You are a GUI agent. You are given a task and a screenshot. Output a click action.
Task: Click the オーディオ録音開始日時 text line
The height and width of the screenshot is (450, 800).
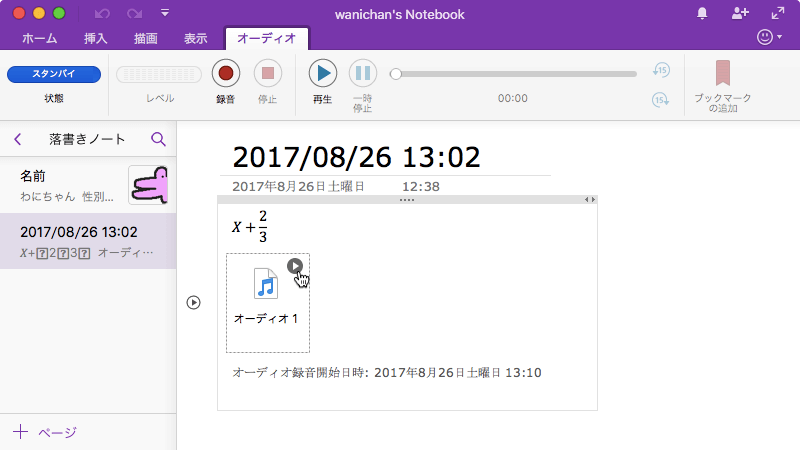click(x=387, y=373)
